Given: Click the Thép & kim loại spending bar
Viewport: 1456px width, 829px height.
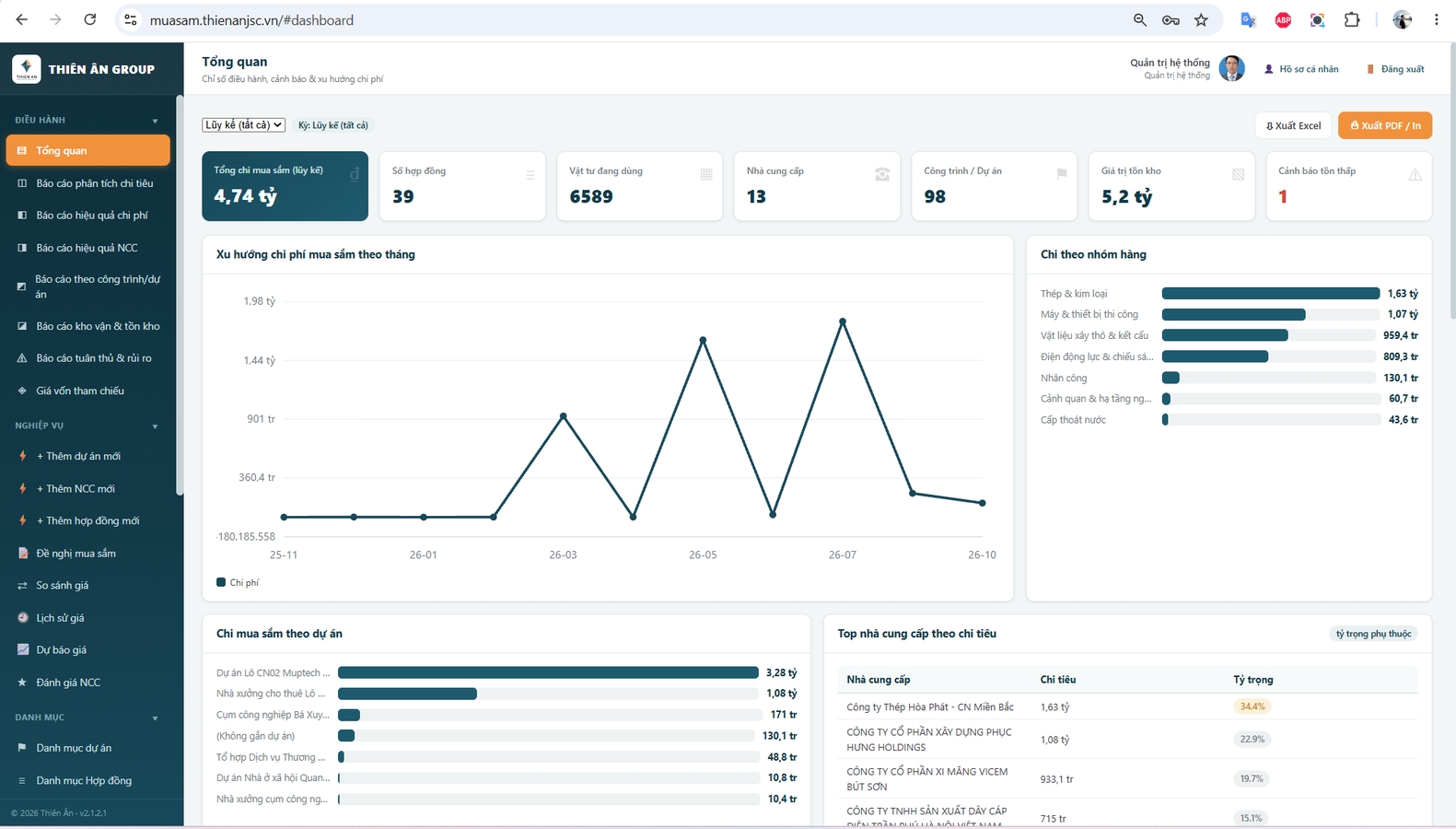Looking at the screenshot, I should 1271,293.
